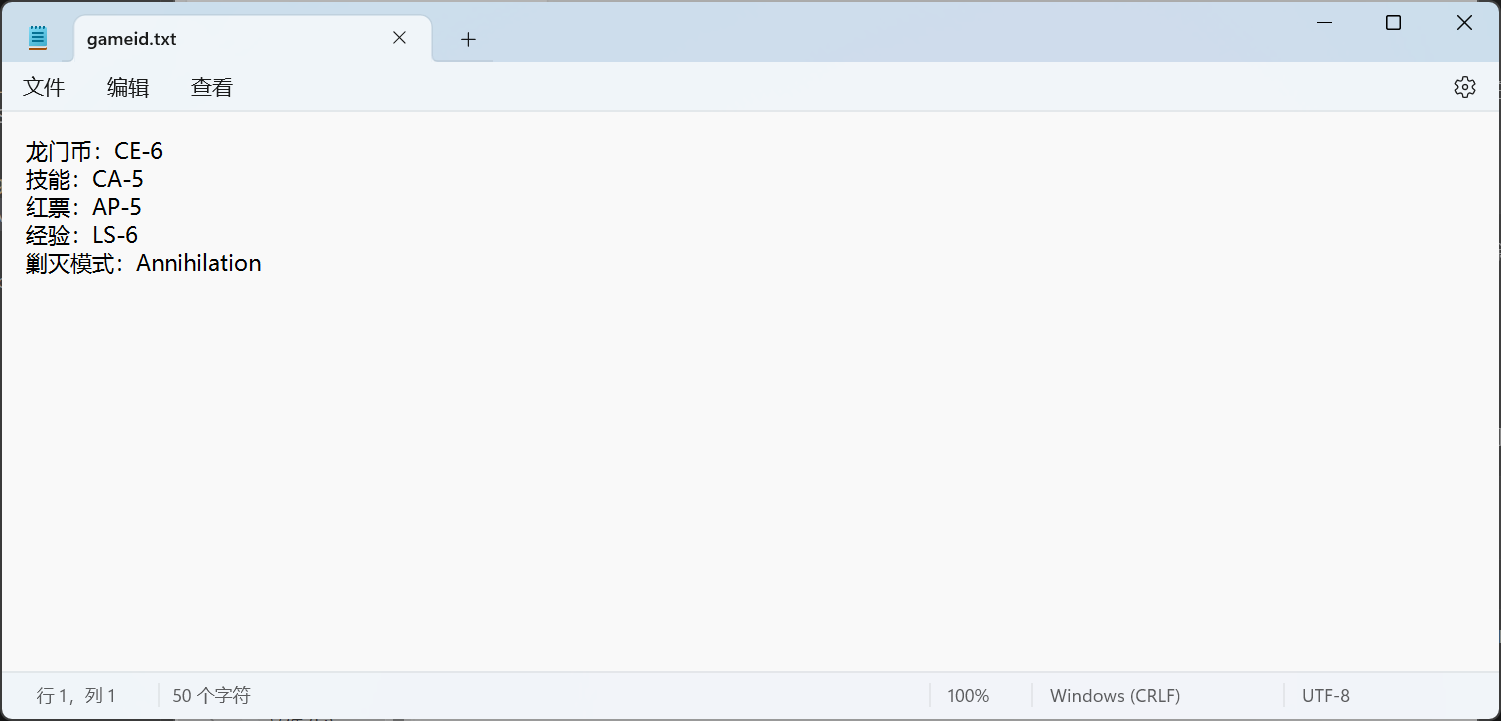Add a new tab with plus button

pos(468,39)
